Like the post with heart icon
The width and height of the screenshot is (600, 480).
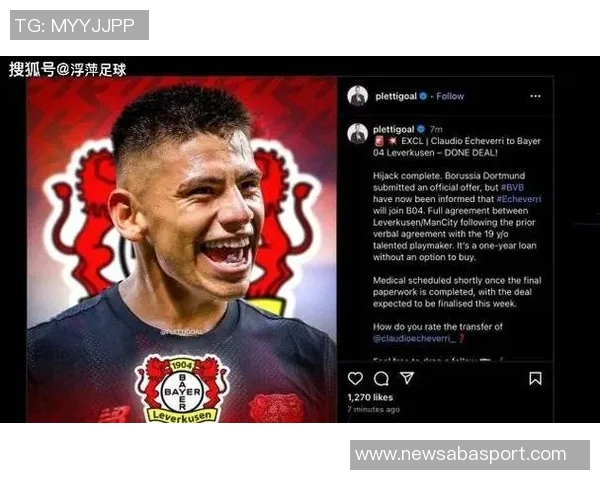point(355,379)
